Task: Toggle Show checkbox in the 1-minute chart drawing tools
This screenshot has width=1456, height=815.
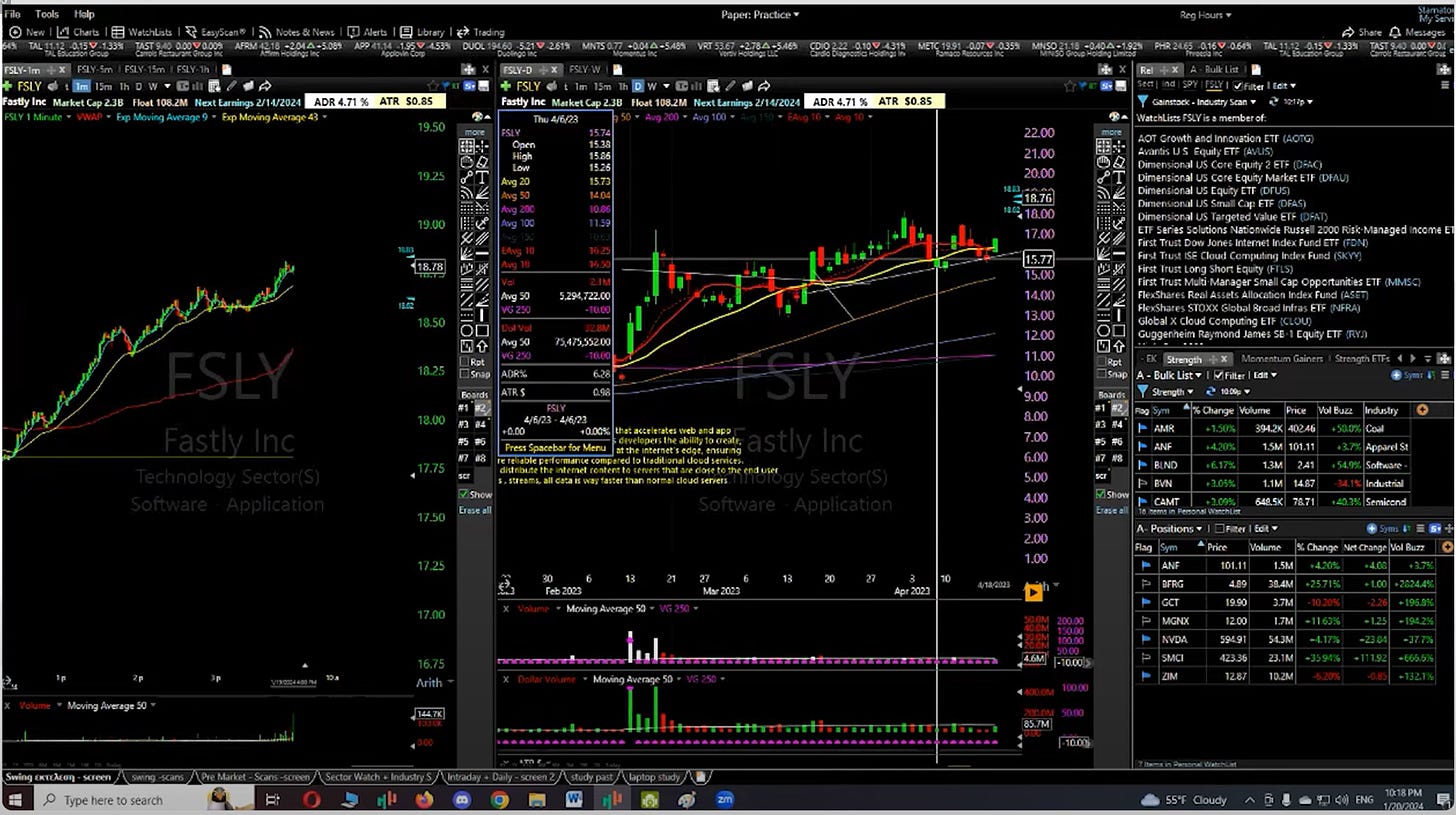Action: click(465, 494)
